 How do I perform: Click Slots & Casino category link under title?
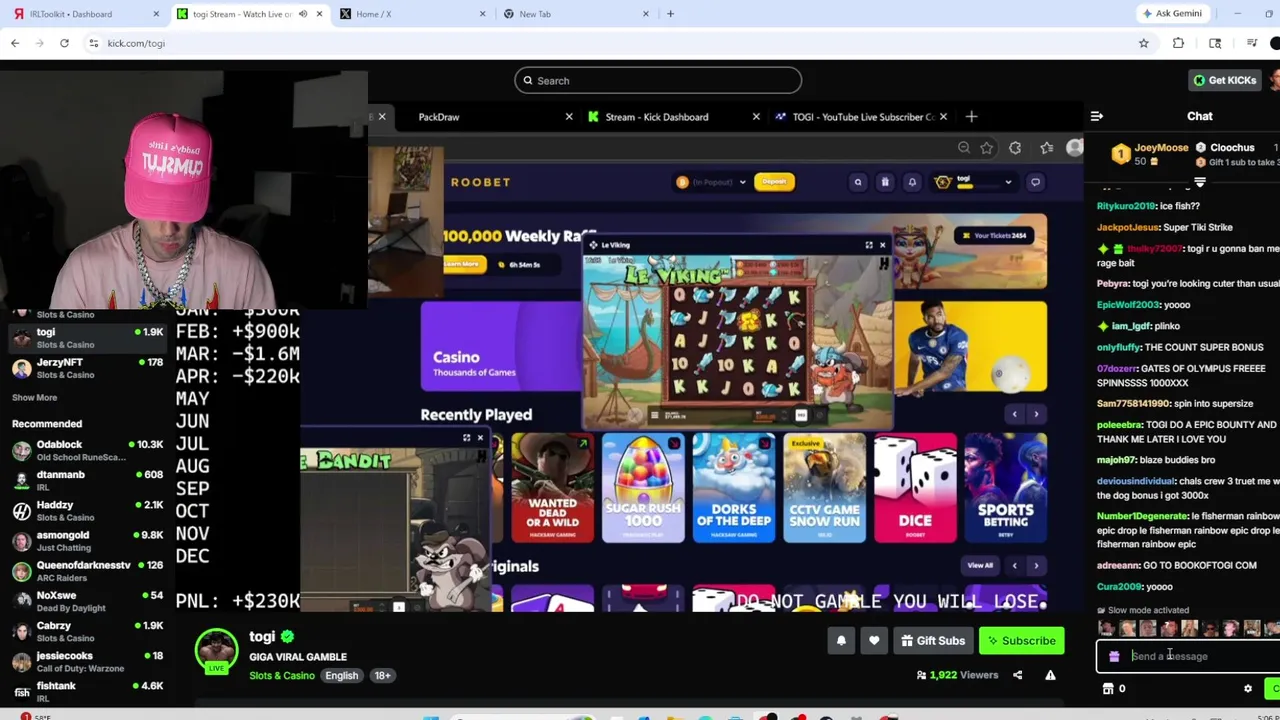[x=282, y=676]
